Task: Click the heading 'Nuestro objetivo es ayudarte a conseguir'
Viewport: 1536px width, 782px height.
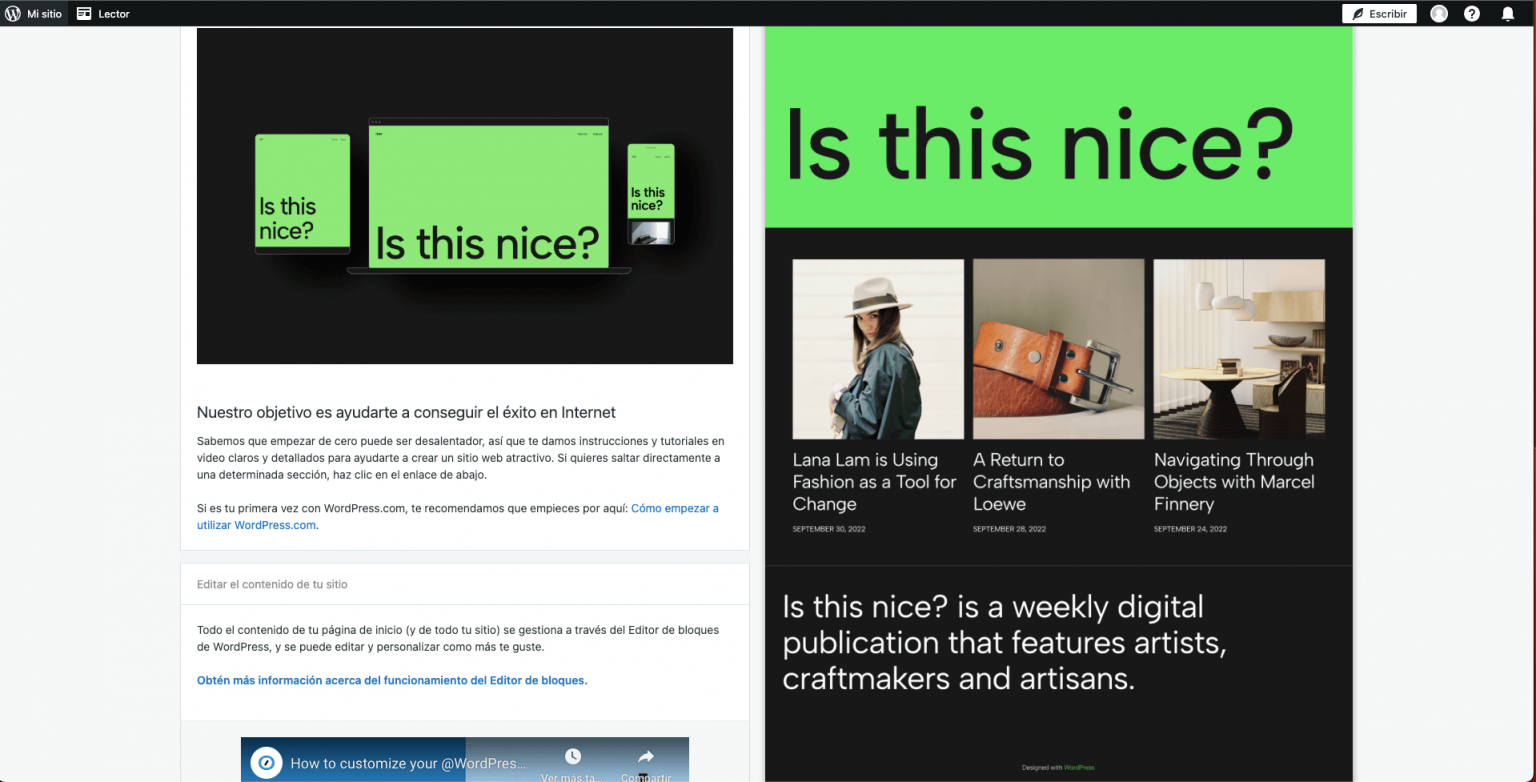Action: [406, 412]
